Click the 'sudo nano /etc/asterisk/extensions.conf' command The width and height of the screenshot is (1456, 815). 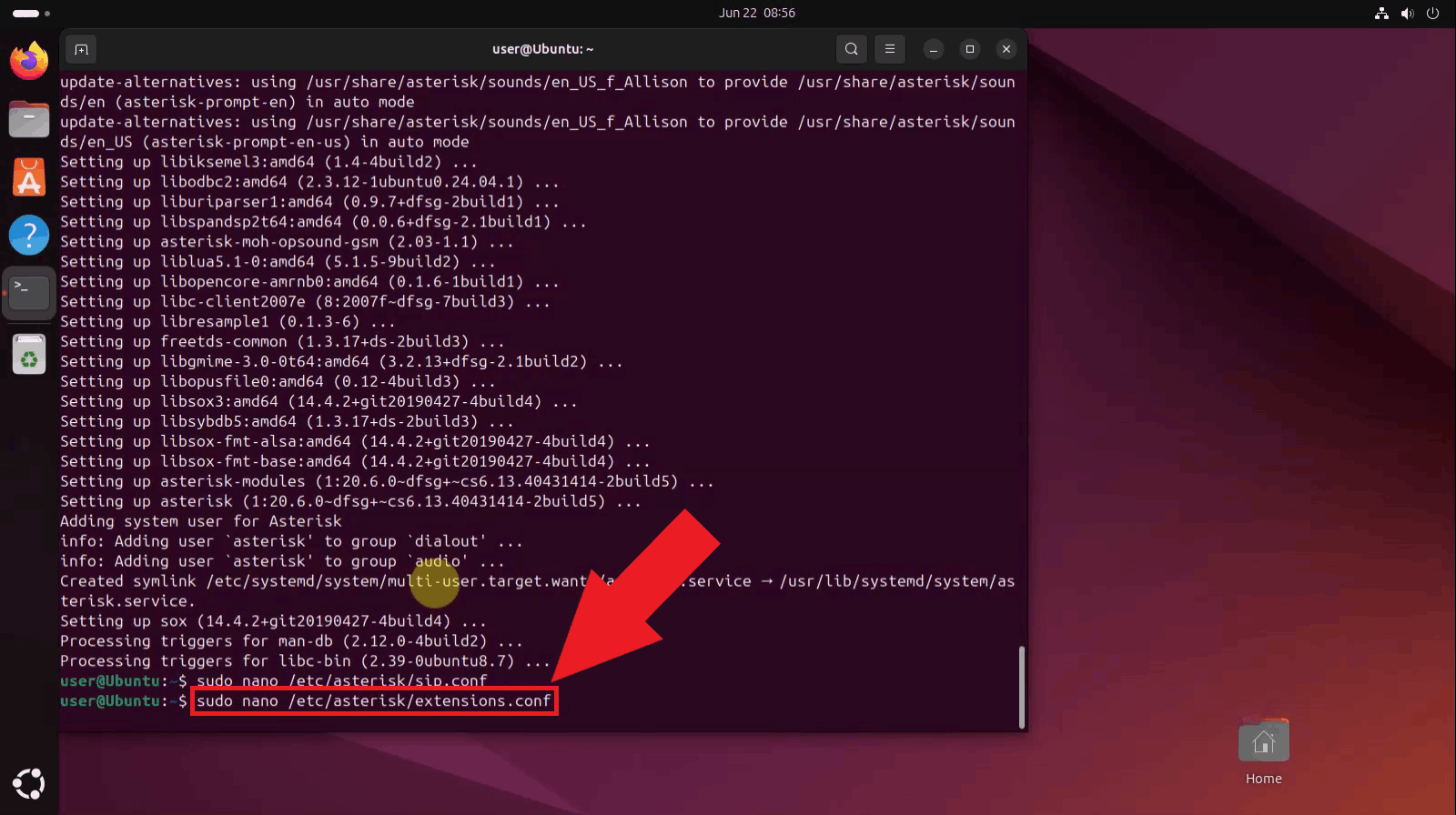(x=374, y=701)
